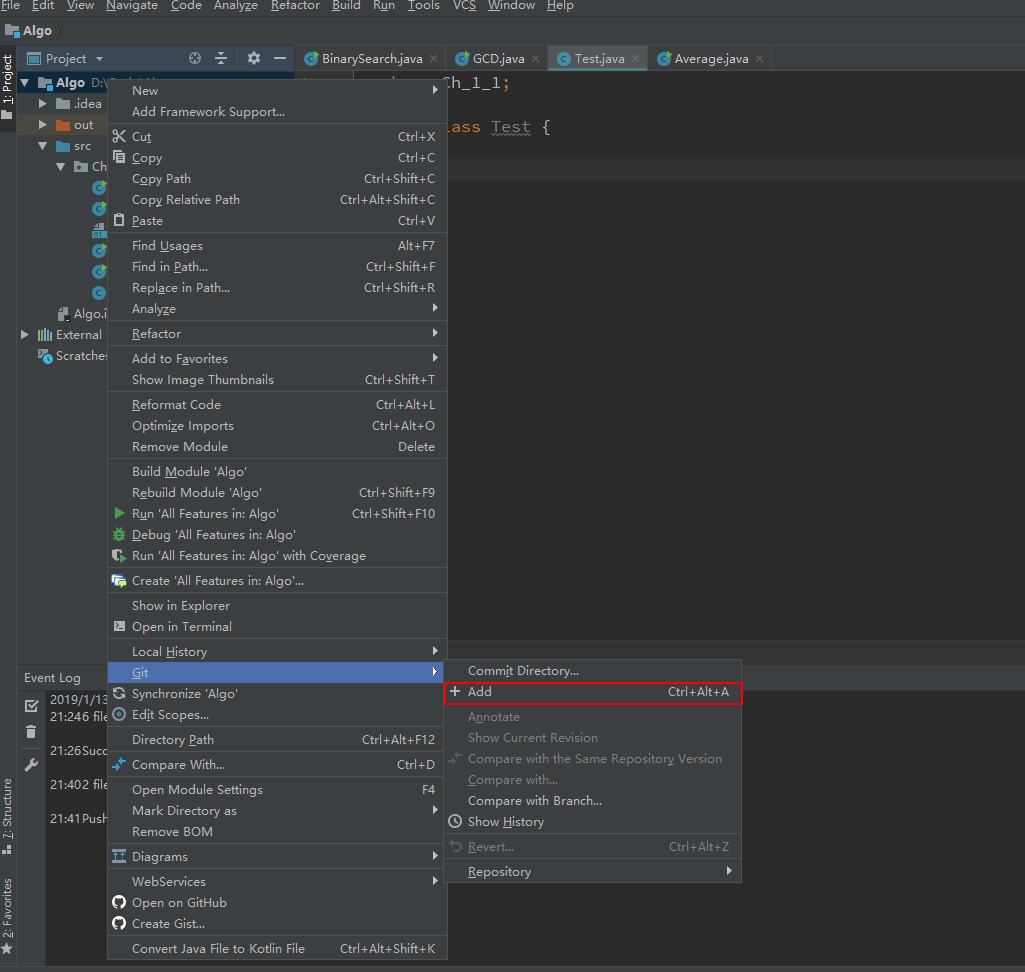Click the Event Log wrench settings icon
The image size is (1025, 972).
31,765
